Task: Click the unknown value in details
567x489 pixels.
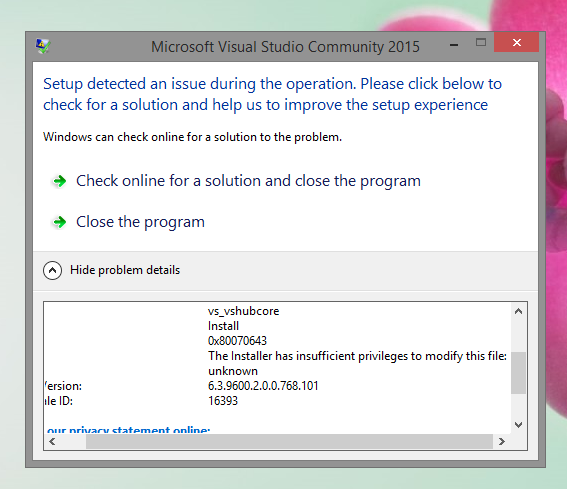Action: click(x=233, y=371)
